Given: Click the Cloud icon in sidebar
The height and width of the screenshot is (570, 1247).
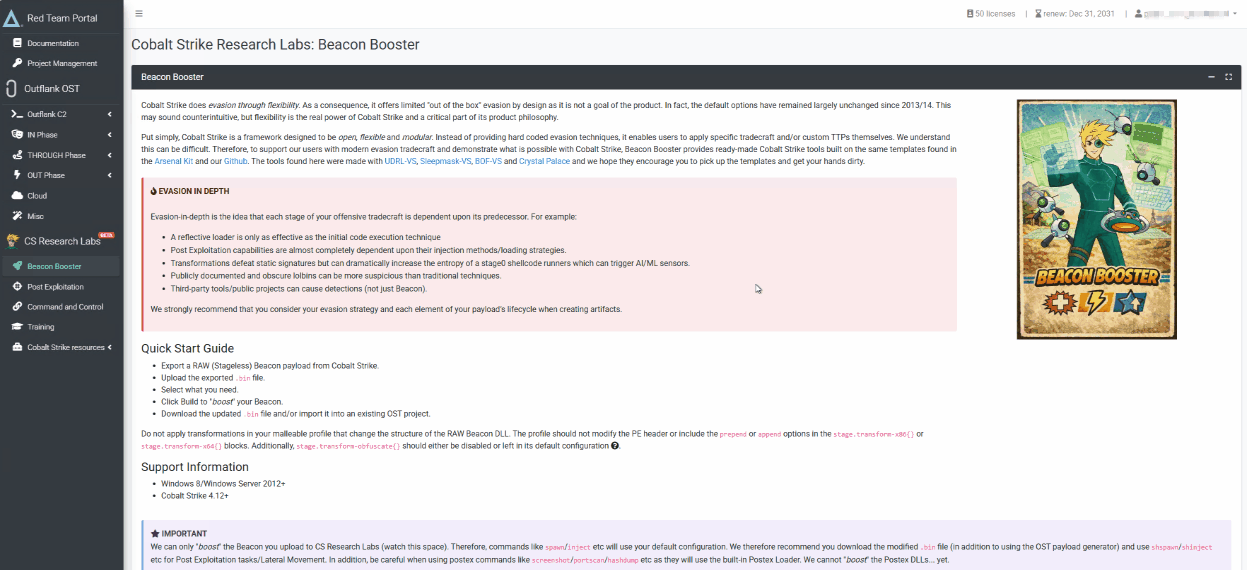Looking at the screenshot, I should [x=17, y=196].
